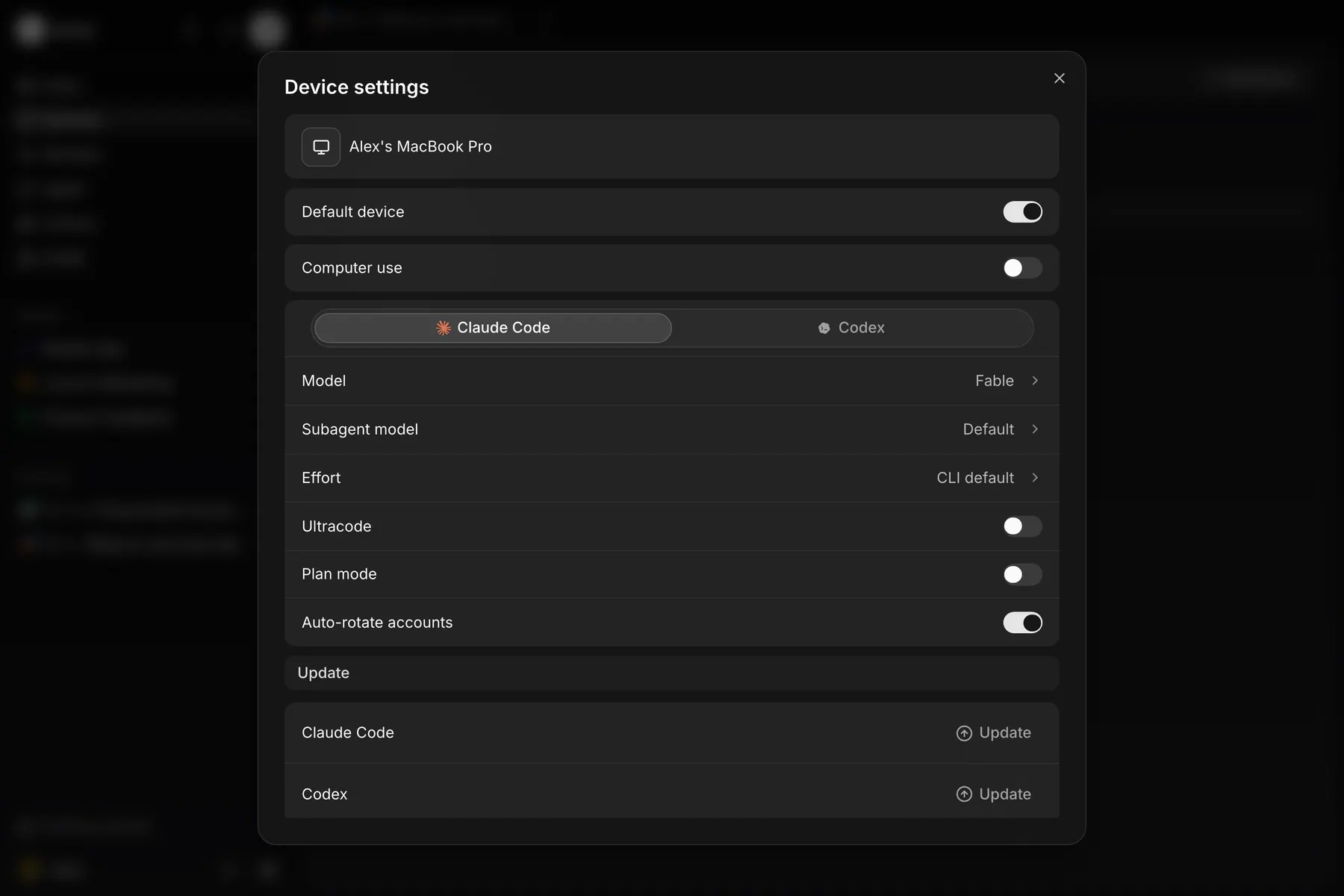Click the Default device label
The height and width of the screenshot is (896, 1344).
coord(353,212)
